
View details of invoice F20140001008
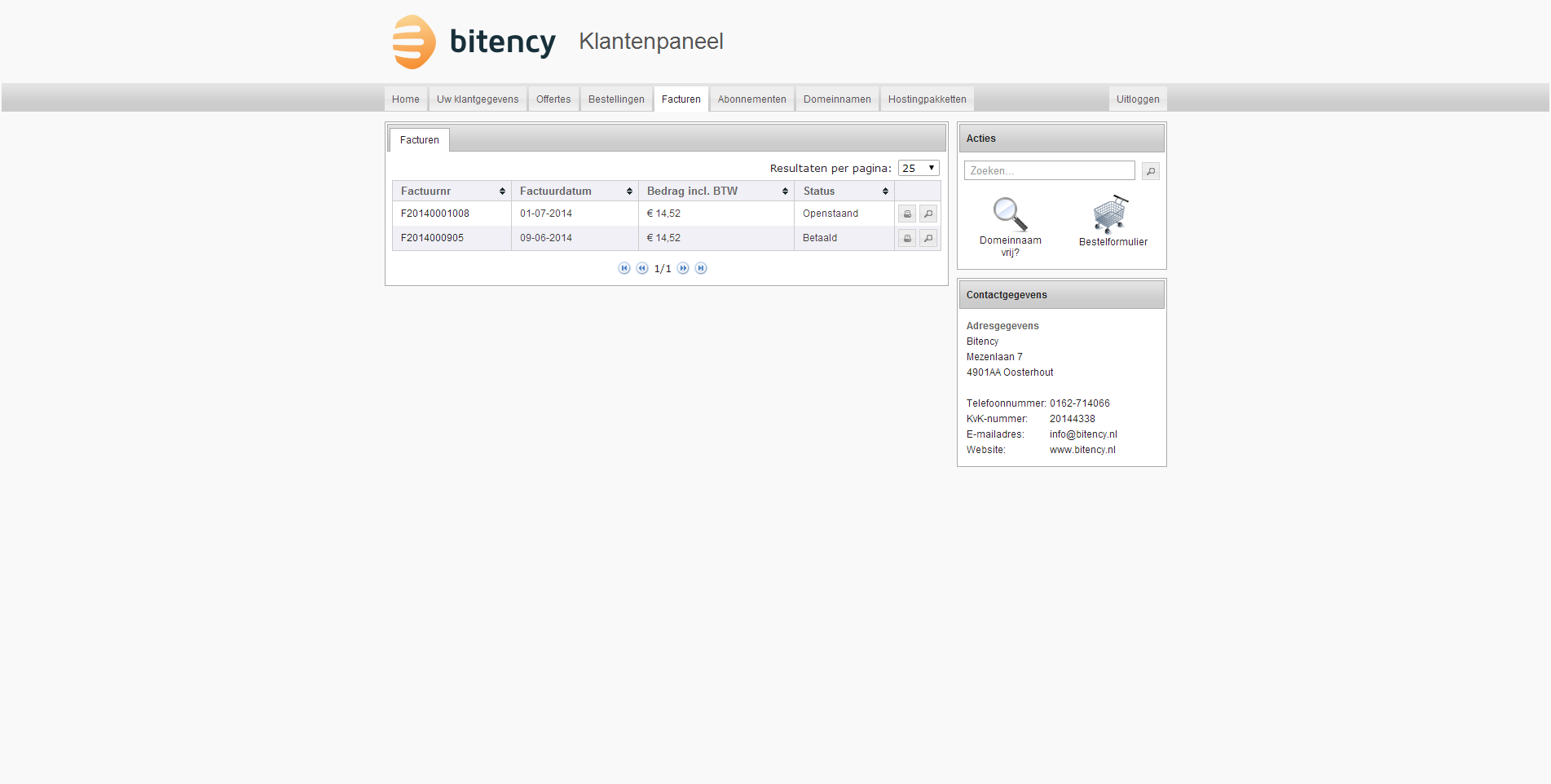tap(928, 214)
